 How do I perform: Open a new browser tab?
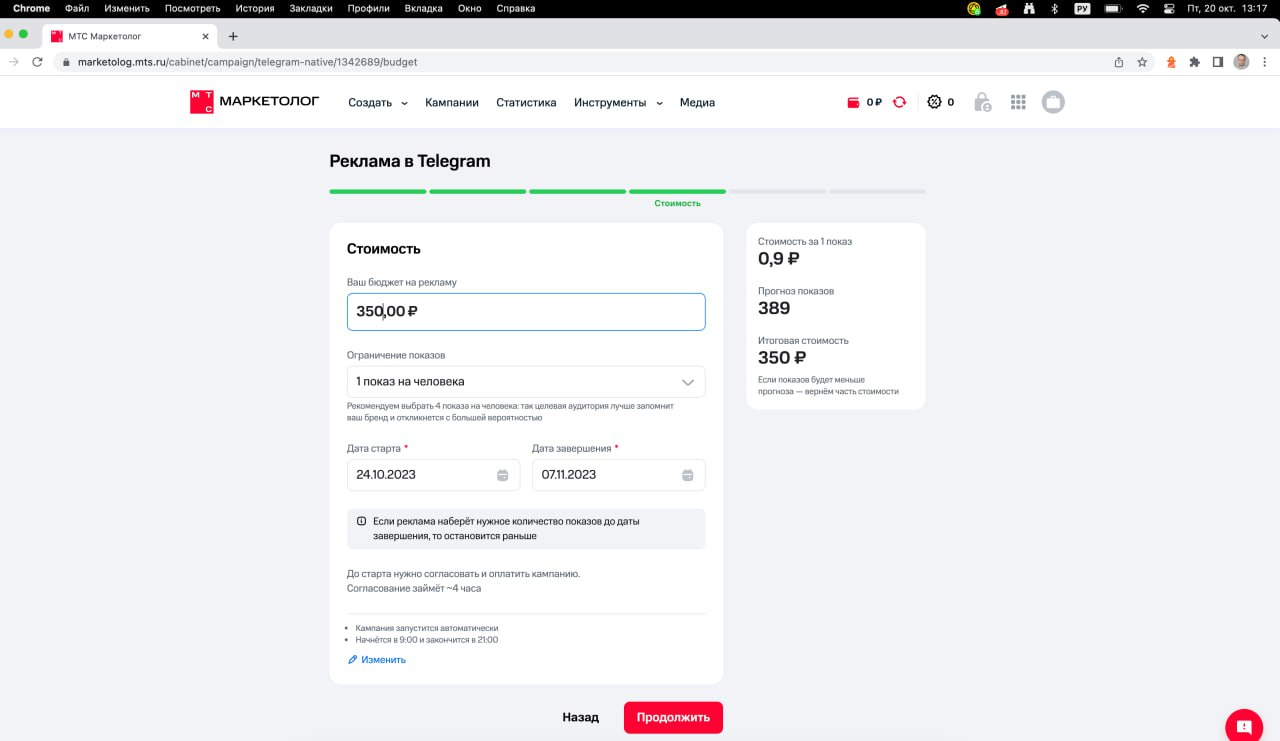[x=233, y=36]
